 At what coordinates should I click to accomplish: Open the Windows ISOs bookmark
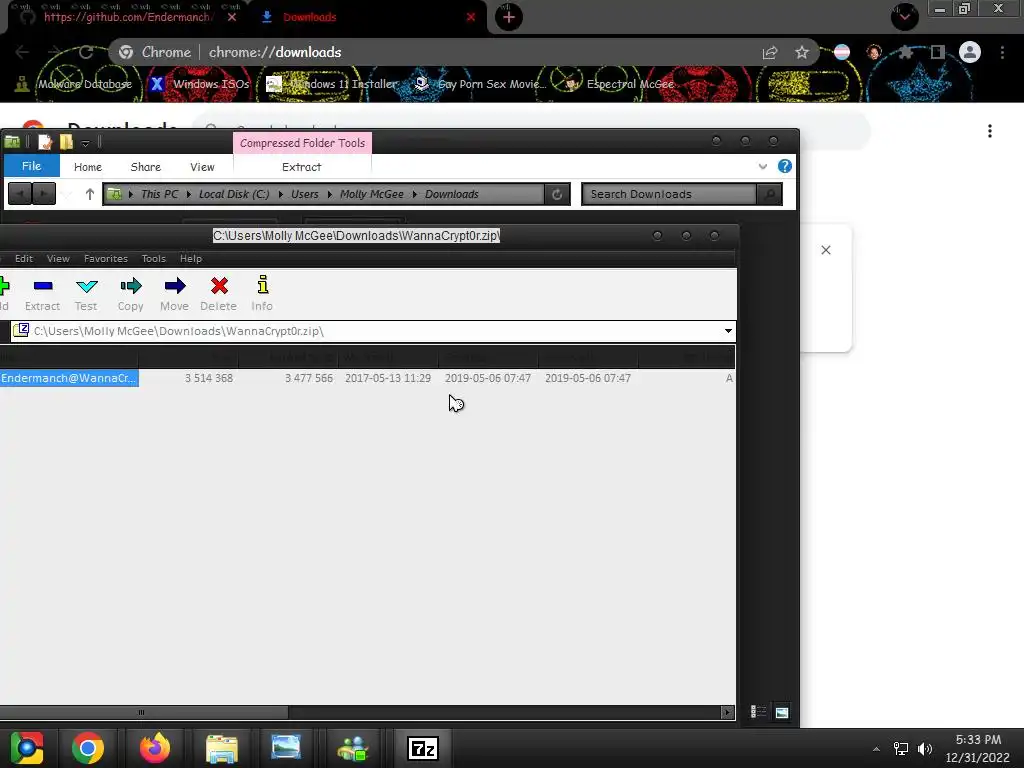pyautogui.click(x=200, y=84)
